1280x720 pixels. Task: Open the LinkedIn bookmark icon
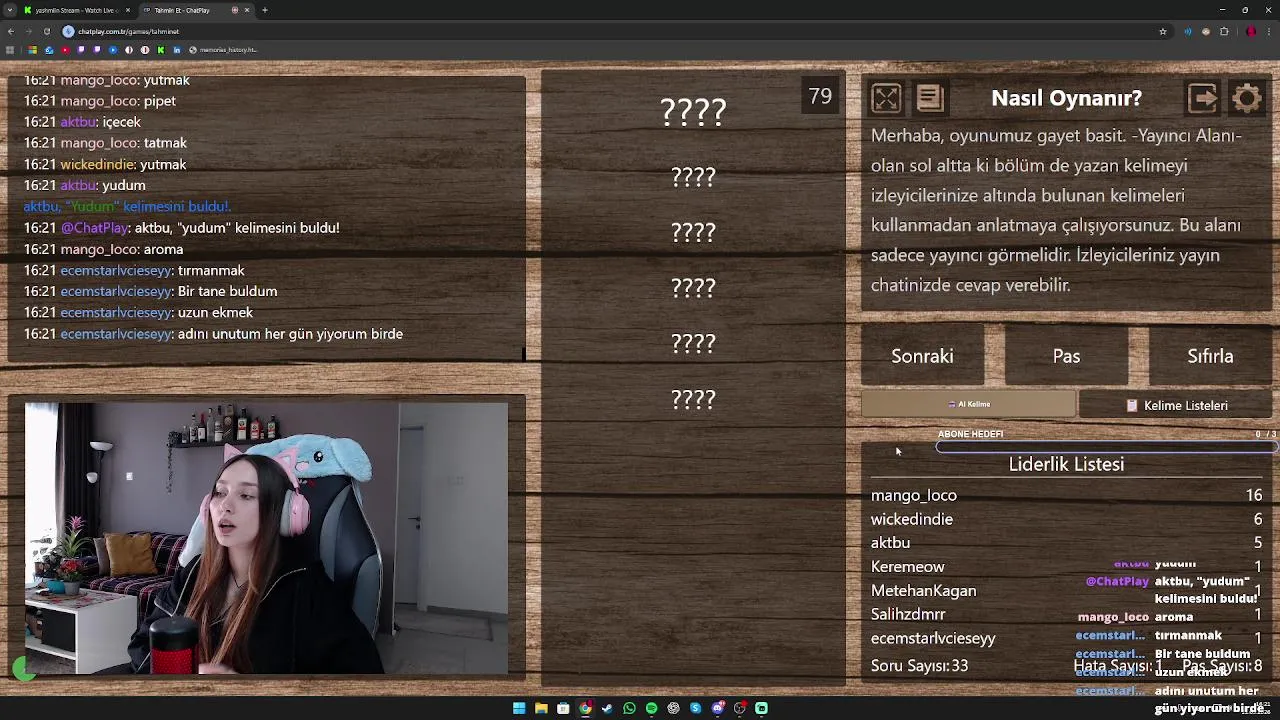[x=177, y=50]
